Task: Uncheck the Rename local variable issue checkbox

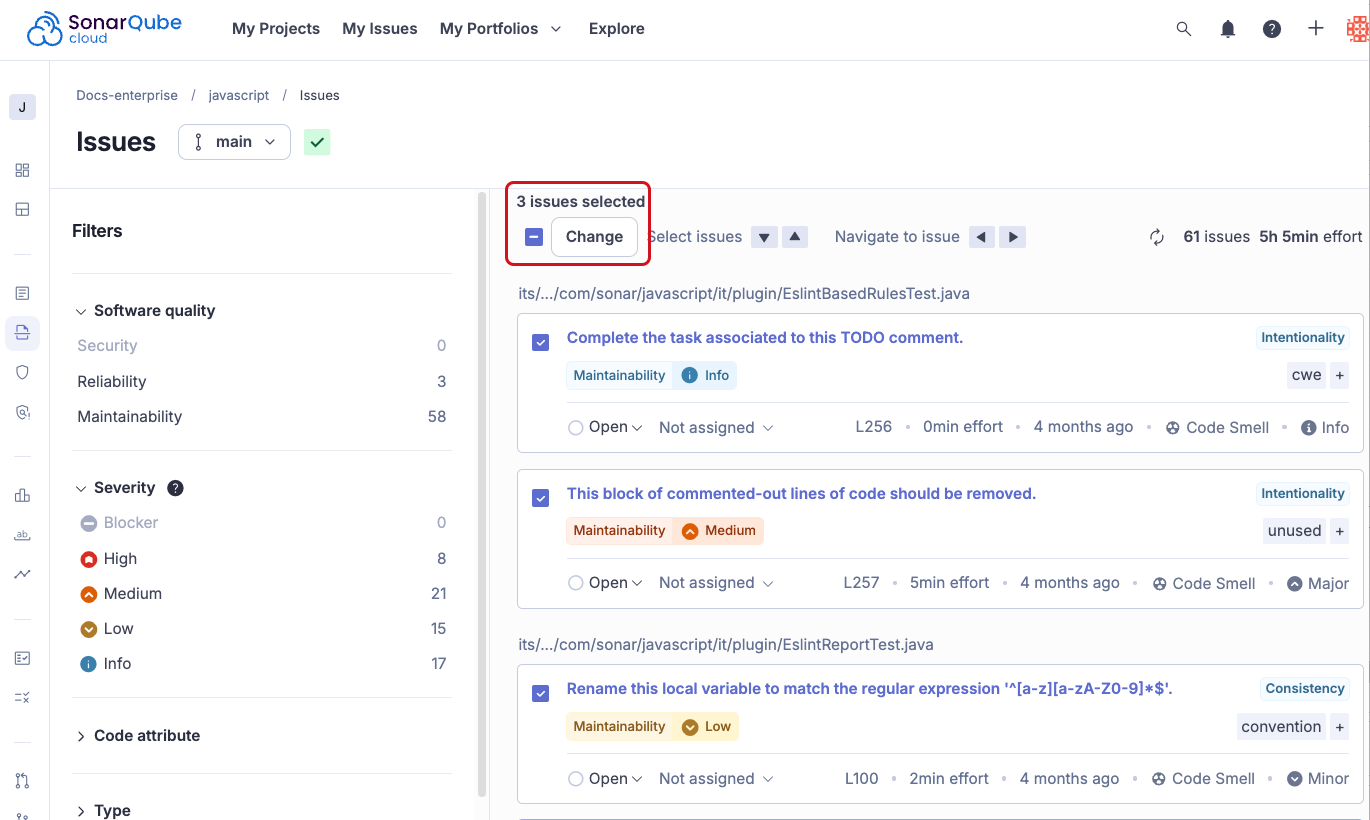Action: tap(541, 693)
